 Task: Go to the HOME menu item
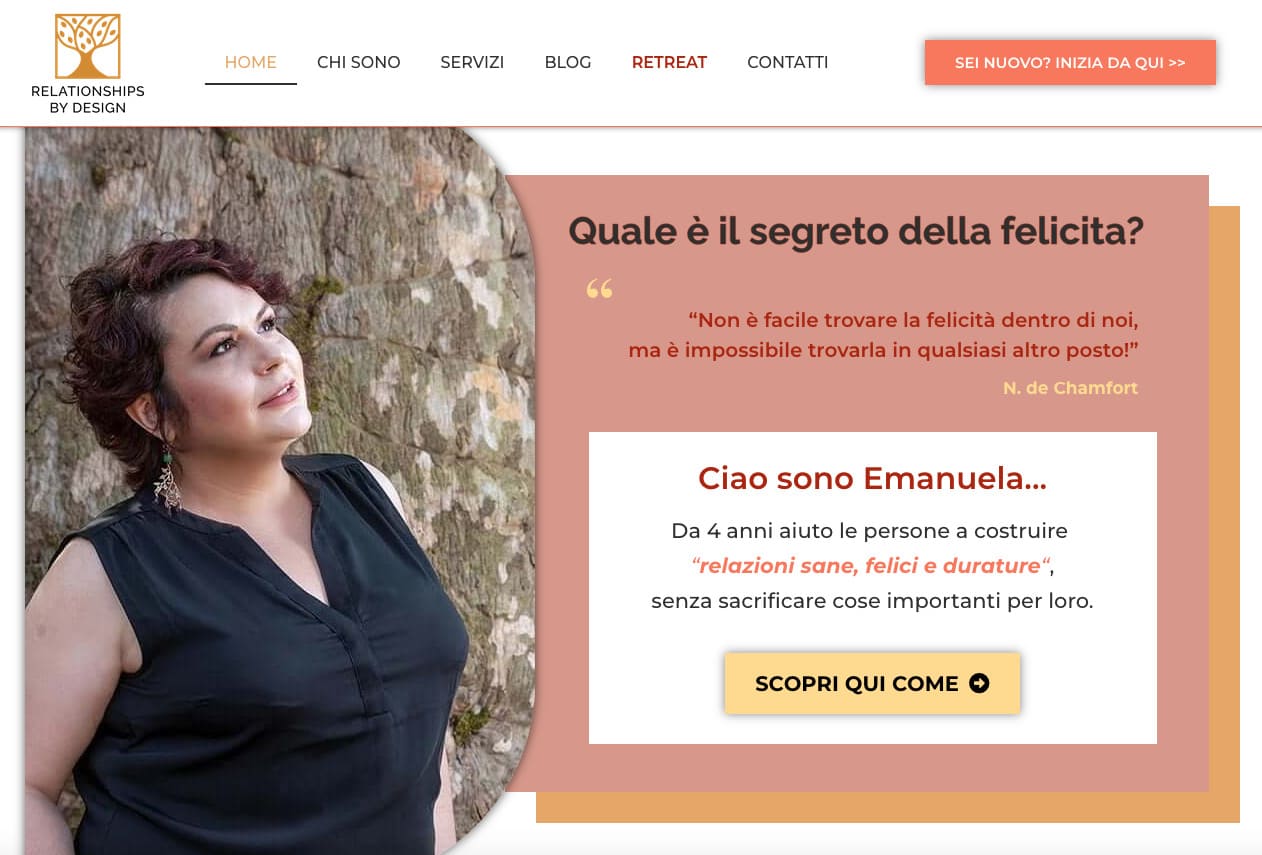coord(251,62)
